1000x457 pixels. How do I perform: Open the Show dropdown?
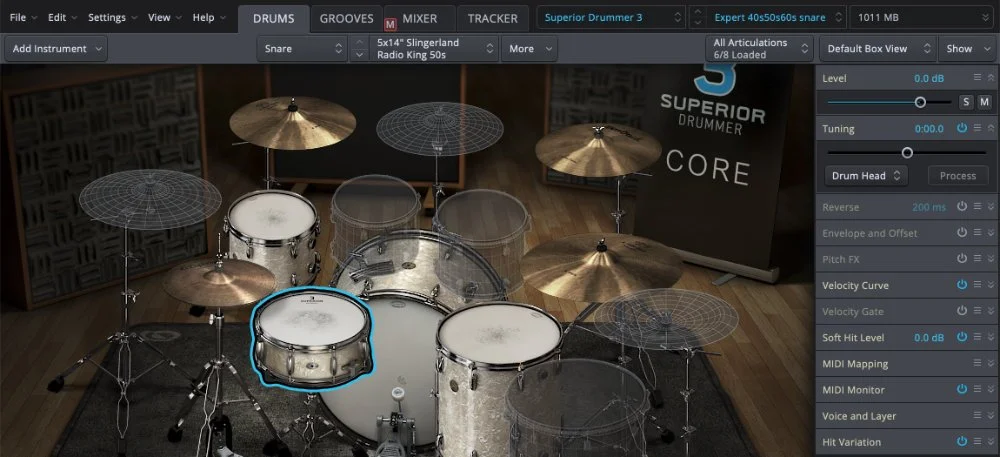966,48
